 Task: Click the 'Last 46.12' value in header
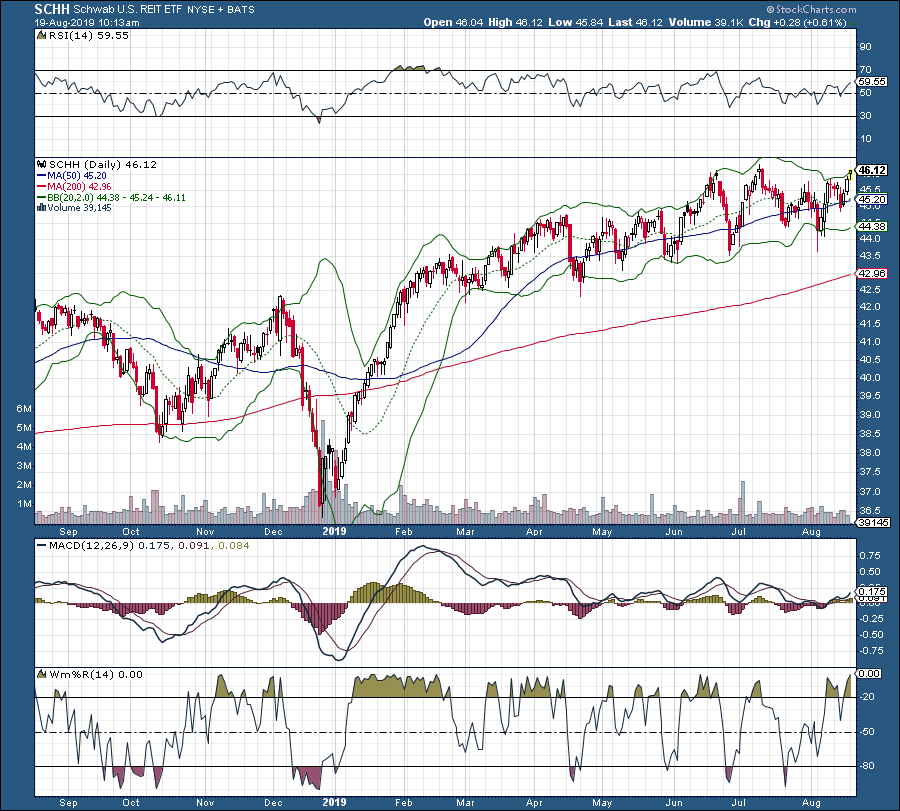point(635,22)
